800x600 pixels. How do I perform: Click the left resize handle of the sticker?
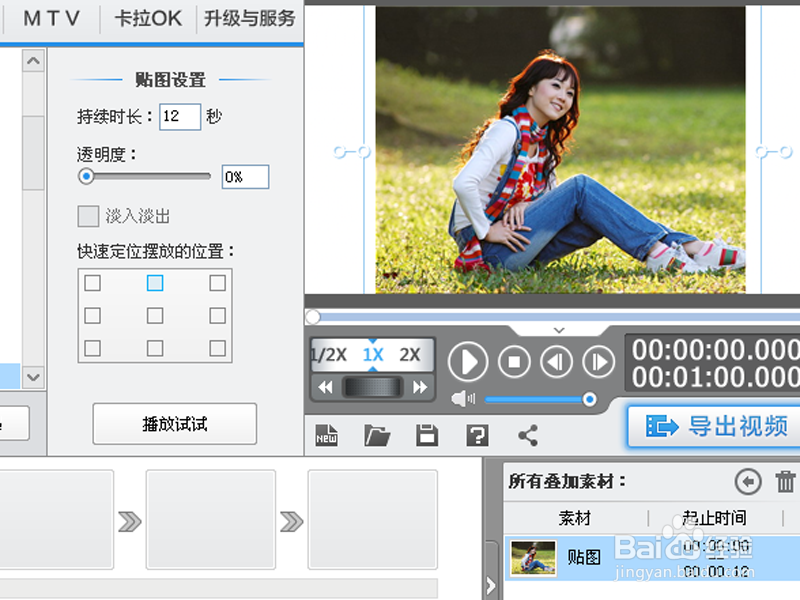(x=352, y=152)
